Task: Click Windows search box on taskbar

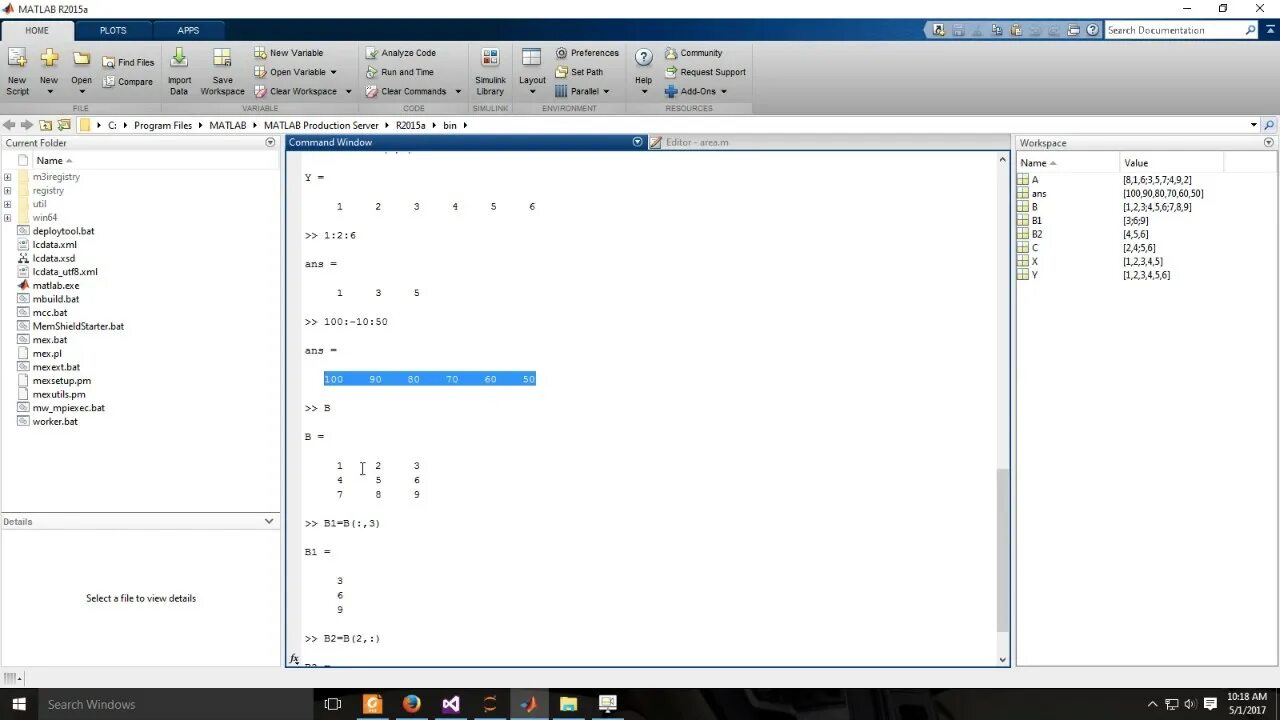Action: coord(175,704)
